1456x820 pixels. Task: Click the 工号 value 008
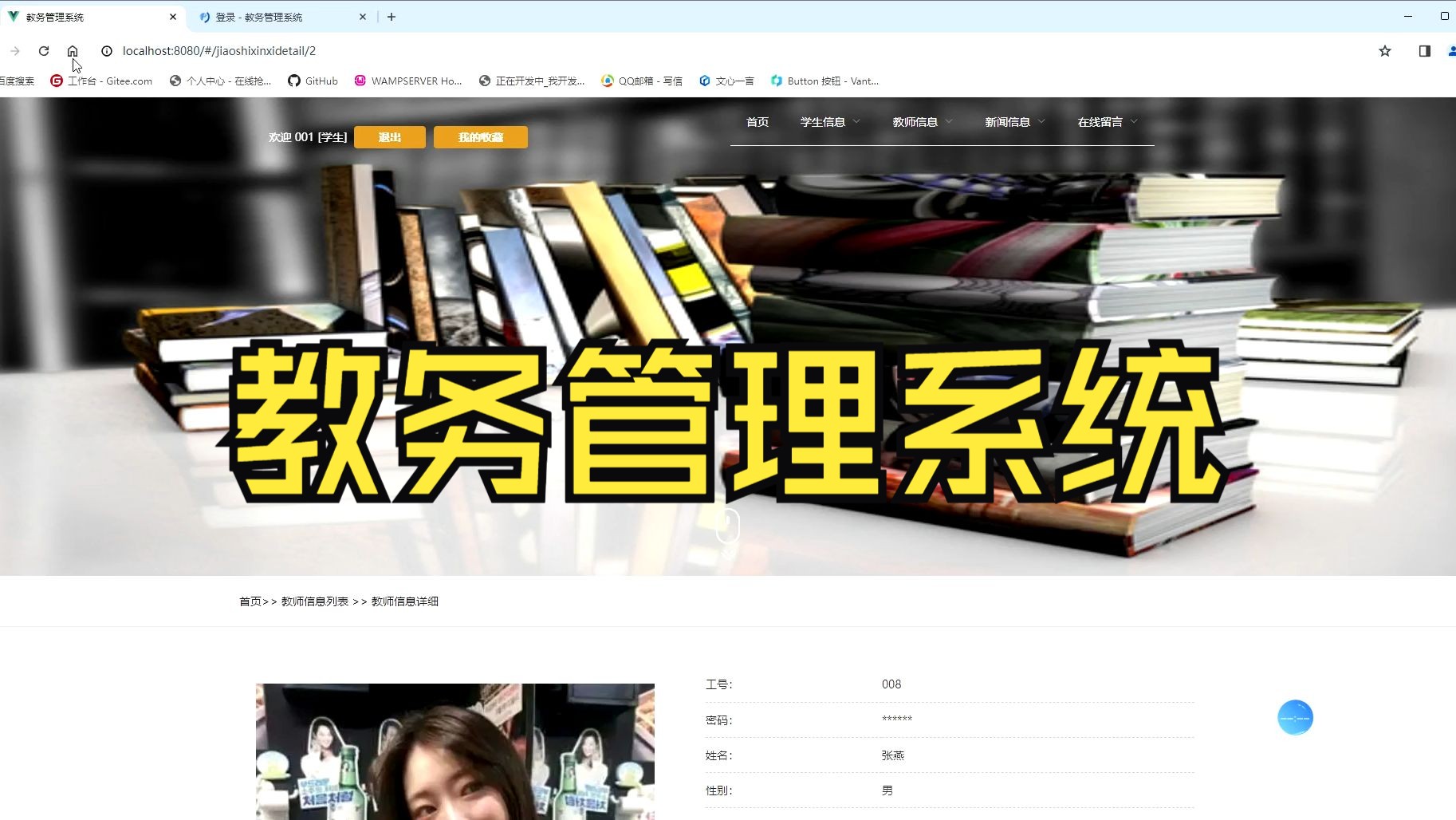[891, 684]
